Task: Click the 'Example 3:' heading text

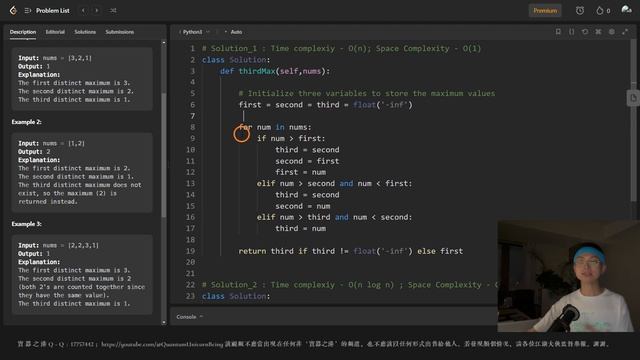Action: (x=27, y=224)
